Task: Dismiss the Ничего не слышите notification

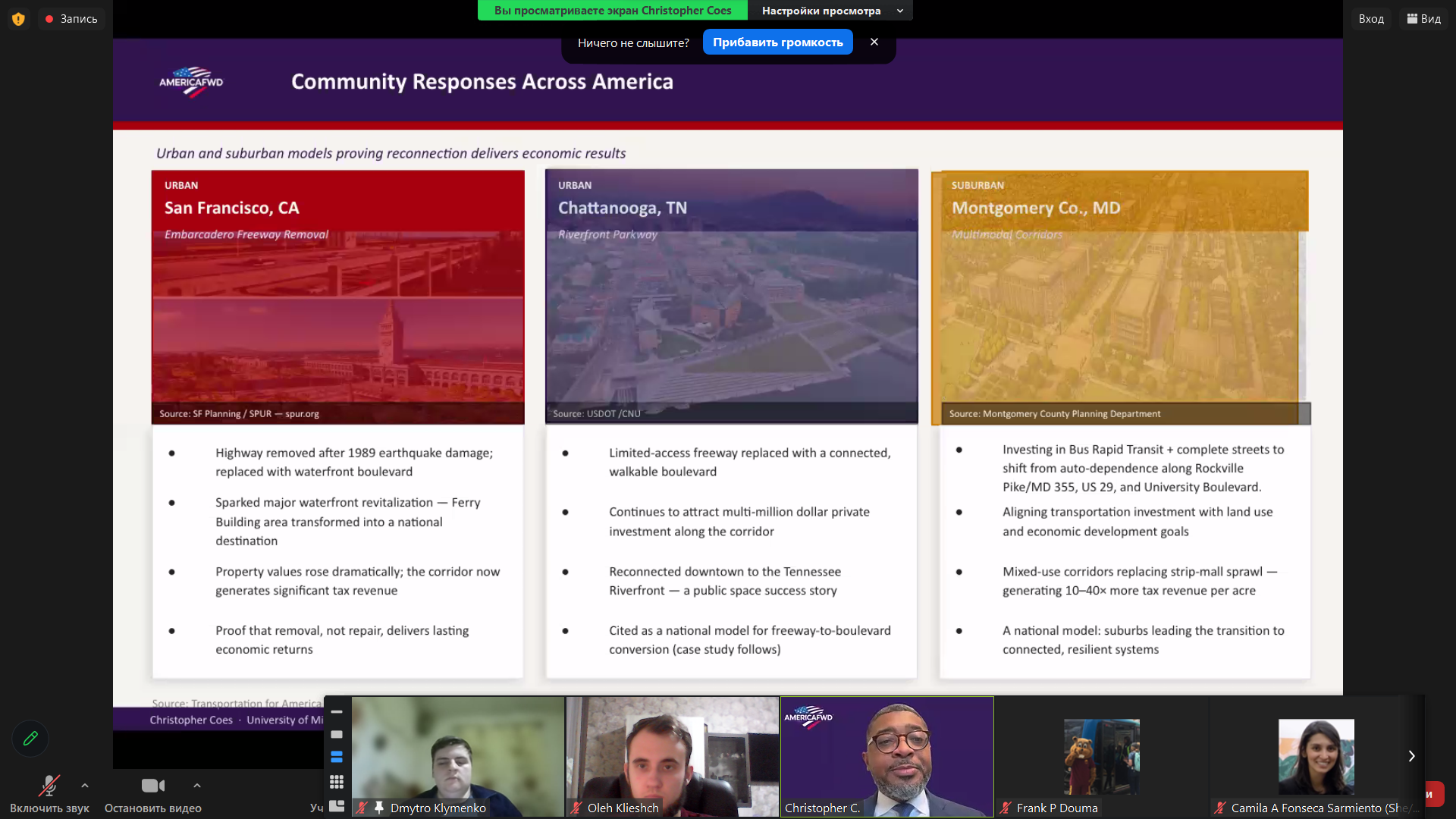Action: 874,42
